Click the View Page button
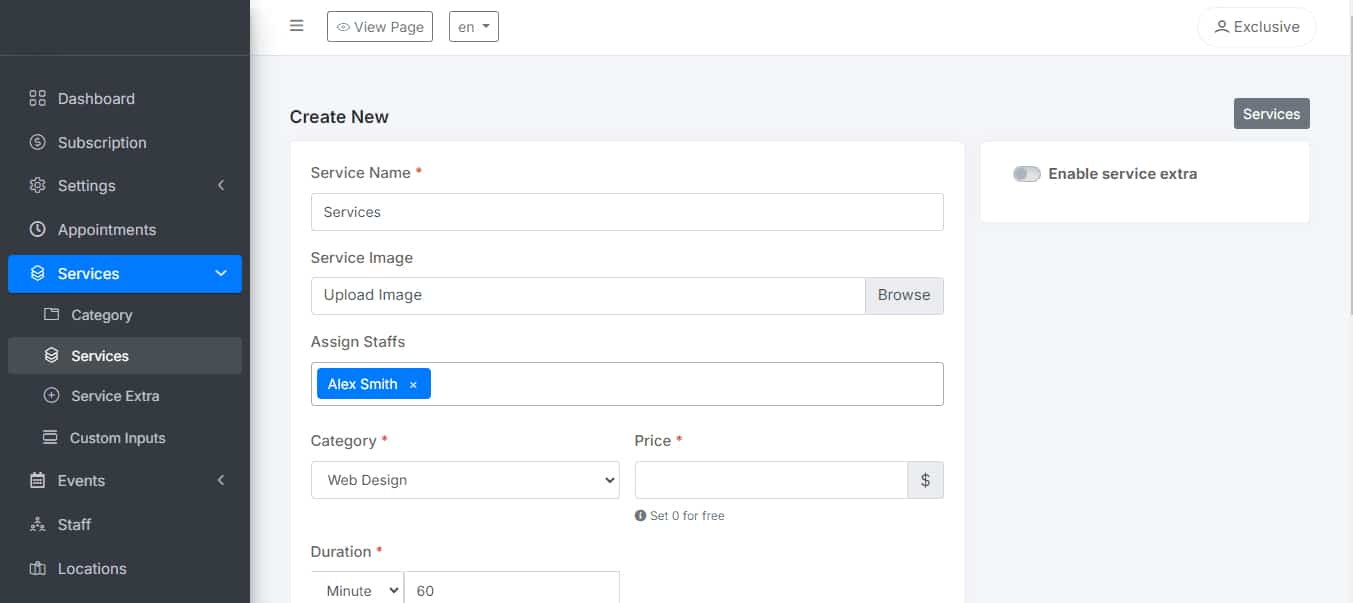This screenshot has width=1353, height=603. (380, 27)
